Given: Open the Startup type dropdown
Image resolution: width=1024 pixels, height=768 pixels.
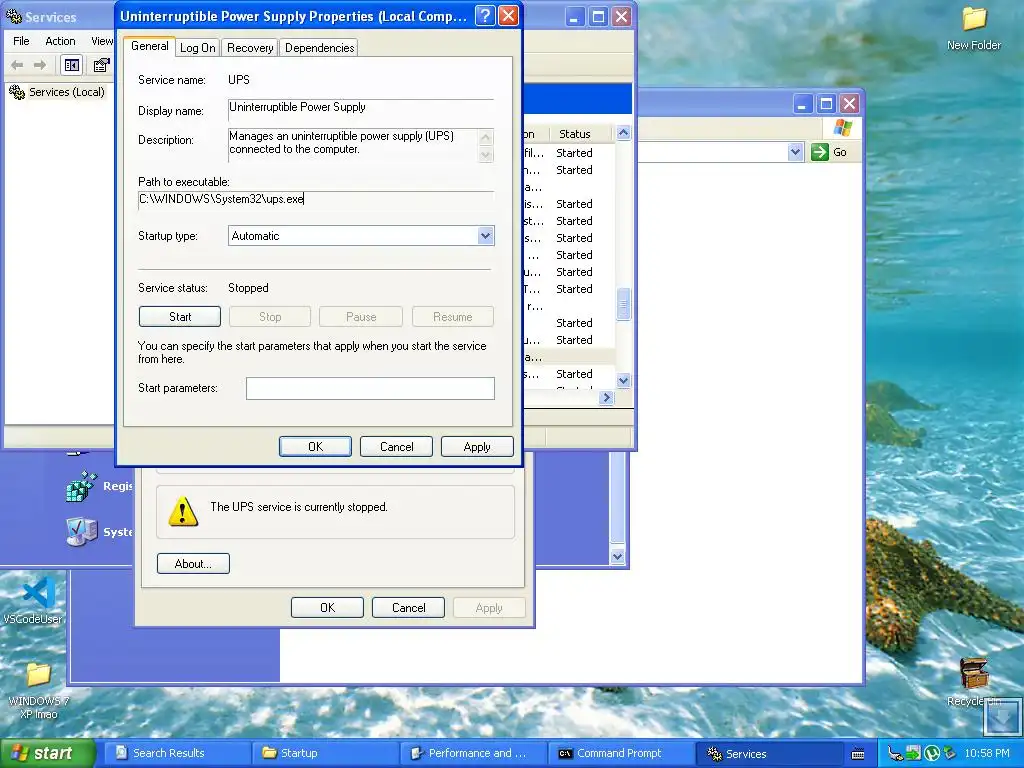Looking at the screenshot, I should click(x=485, y=236).
